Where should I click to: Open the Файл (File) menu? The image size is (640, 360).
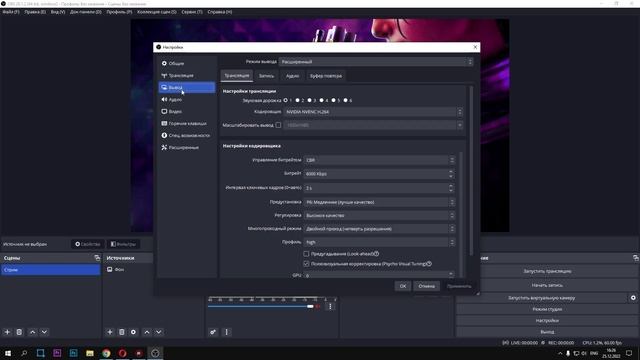[x=11, y=12]
